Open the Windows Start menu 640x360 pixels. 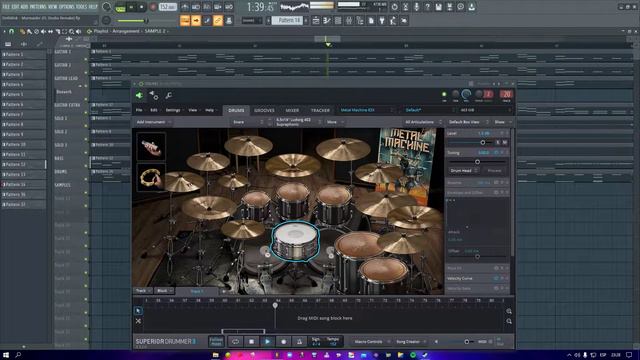6,355
